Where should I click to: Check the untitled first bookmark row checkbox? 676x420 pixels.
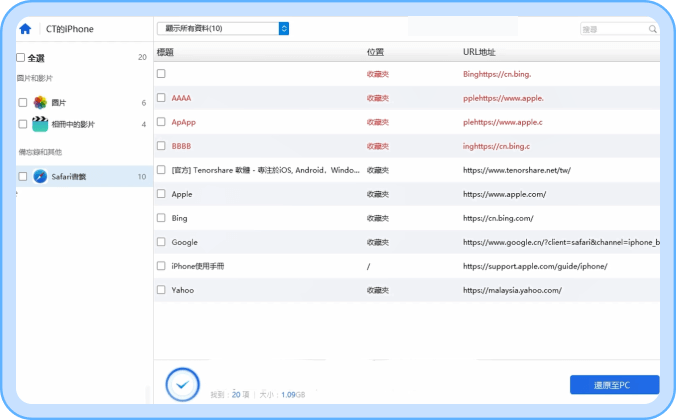[161, 73]
